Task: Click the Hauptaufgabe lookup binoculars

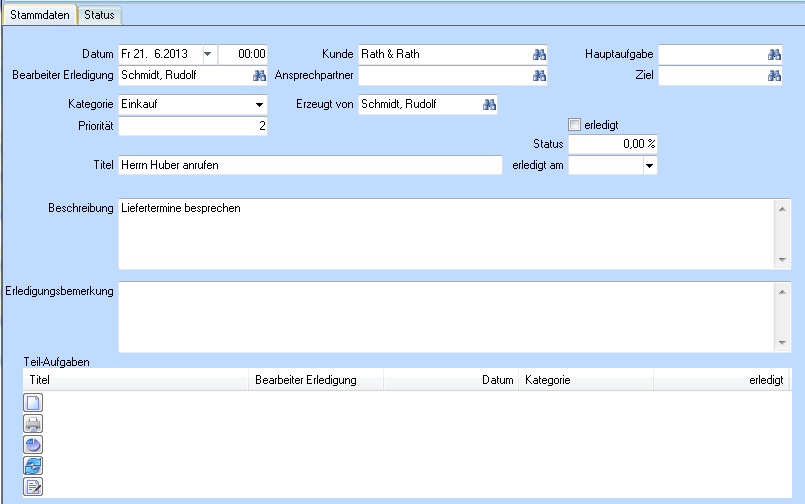Action: point(773,54)
